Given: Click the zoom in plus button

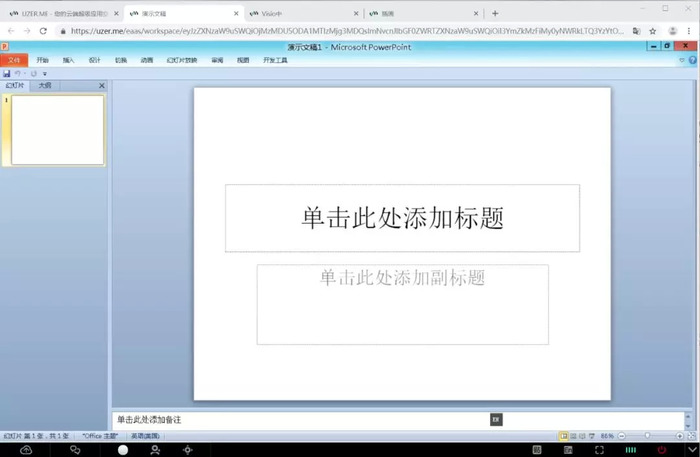Looking at the screenshot, I should coord(679,436).
